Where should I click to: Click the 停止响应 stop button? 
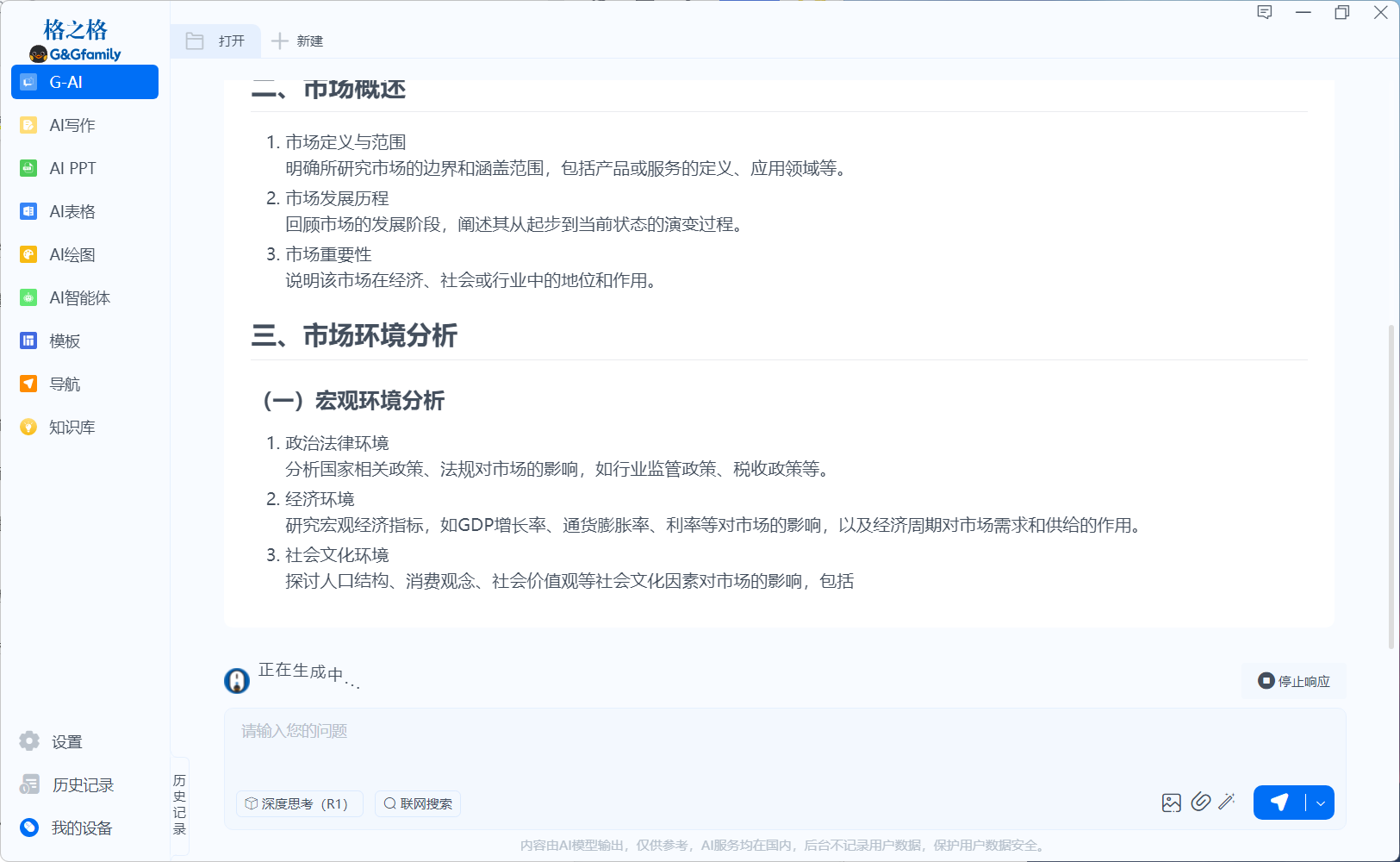(1294, 681)
